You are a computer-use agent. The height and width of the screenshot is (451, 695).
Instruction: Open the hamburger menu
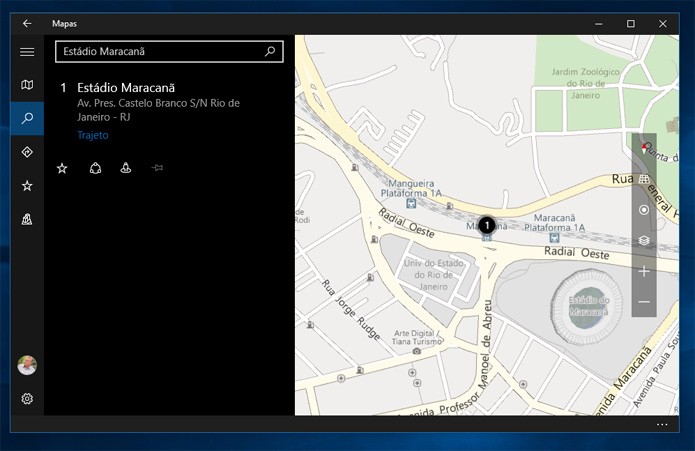point(27,52)
